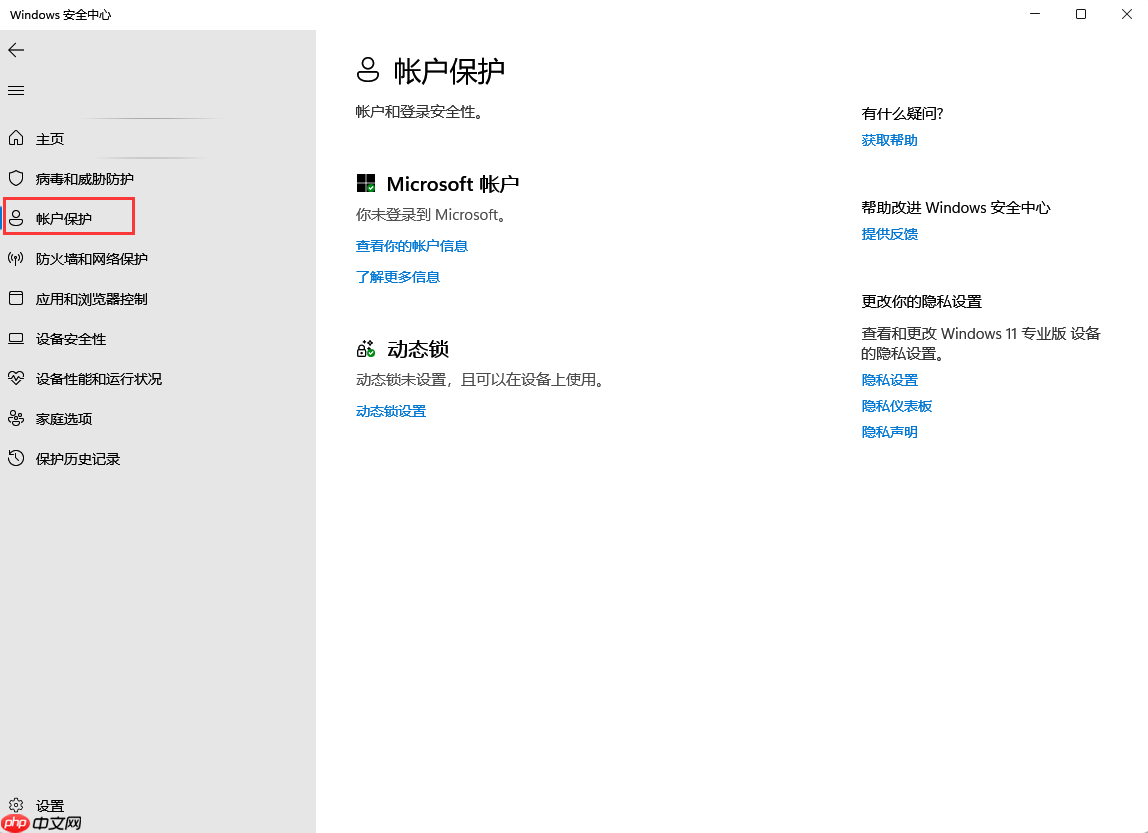Click the 主页 home icon
Screen dimensions: 1148x833
[15, 138]
